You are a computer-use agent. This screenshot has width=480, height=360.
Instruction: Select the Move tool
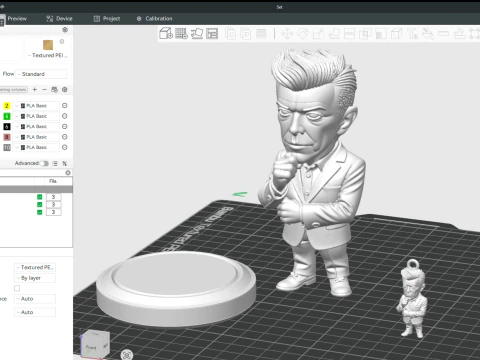coord(287,34)
